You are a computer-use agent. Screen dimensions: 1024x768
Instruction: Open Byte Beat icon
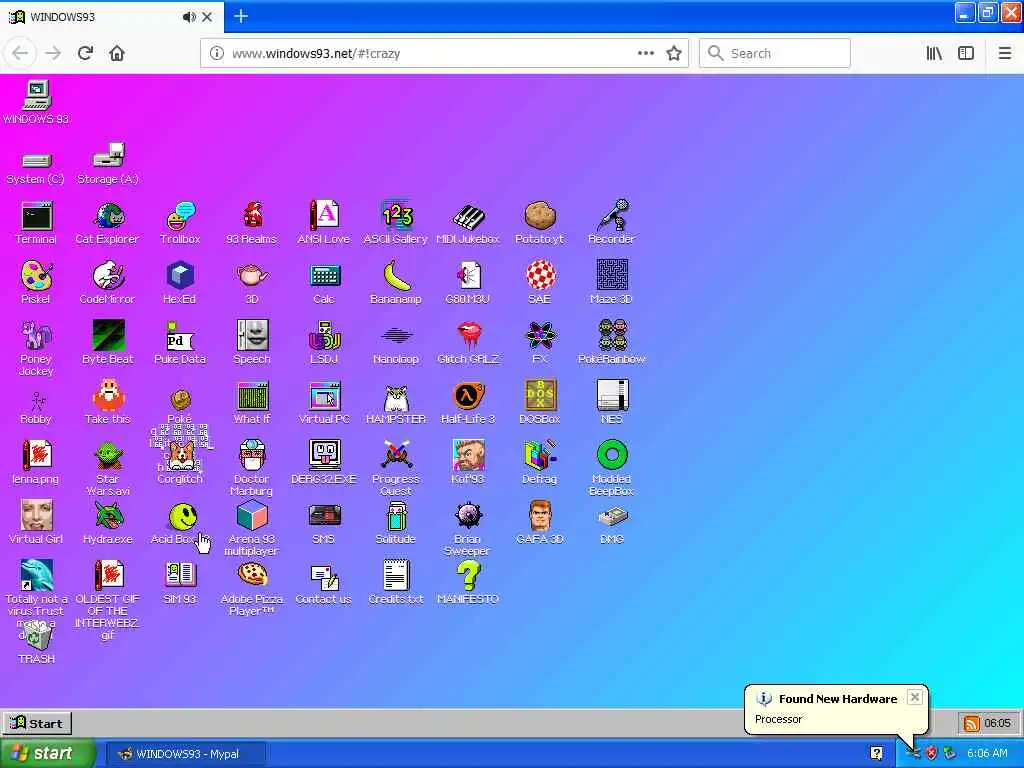click(108, 336)
